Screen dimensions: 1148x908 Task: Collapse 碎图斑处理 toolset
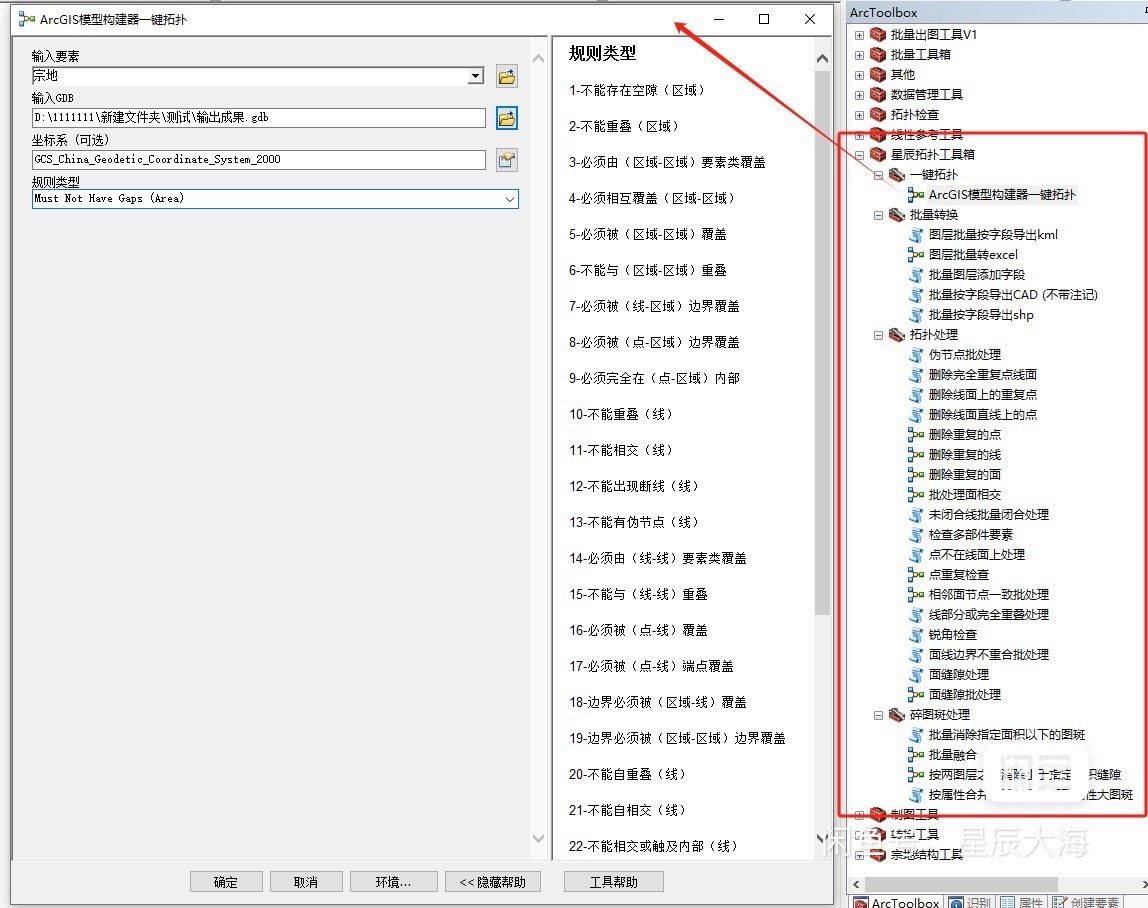click(x=879, y=715)
